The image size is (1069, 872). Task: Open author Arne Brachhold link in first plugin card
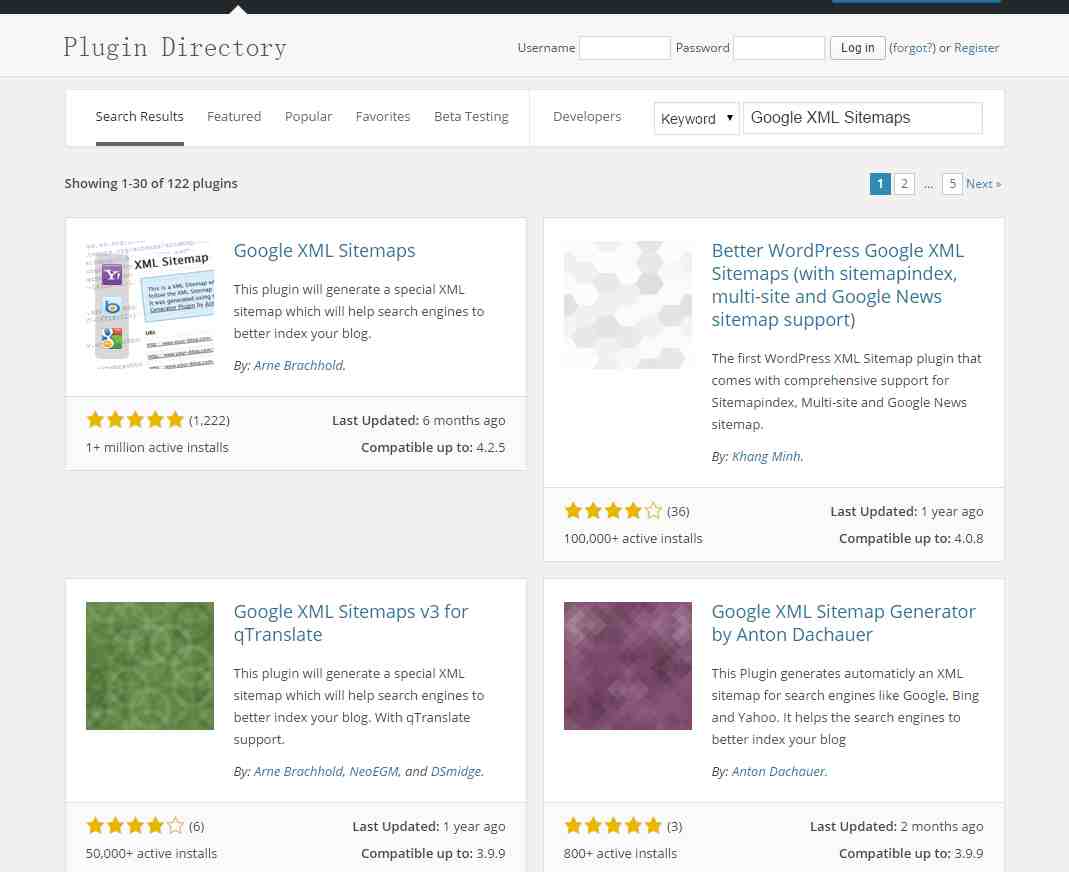pos(299,365)
